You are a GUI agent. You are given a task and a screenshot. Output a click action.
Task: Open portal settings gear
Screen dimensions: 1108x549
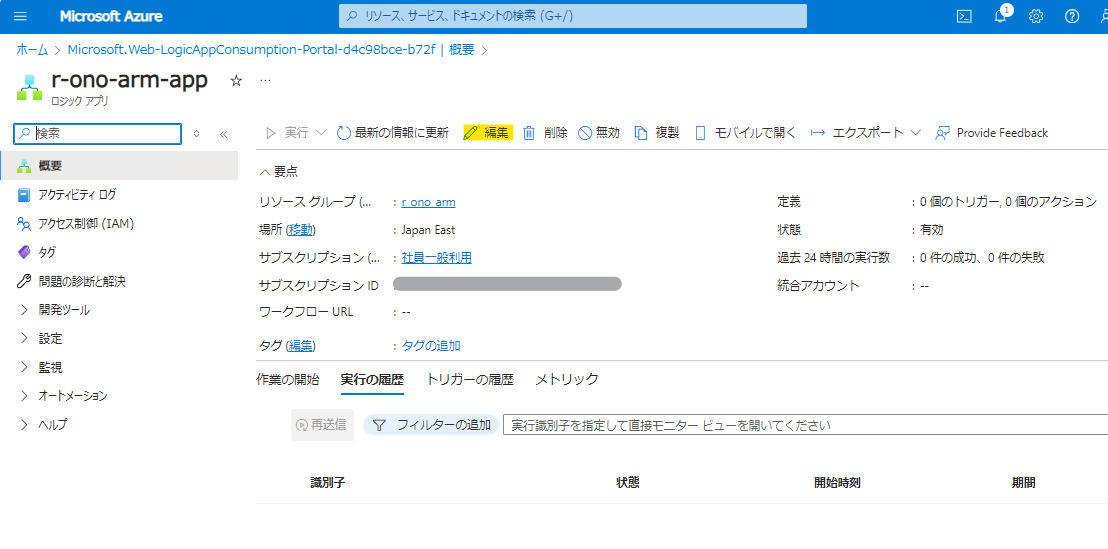pos(1036,16)
